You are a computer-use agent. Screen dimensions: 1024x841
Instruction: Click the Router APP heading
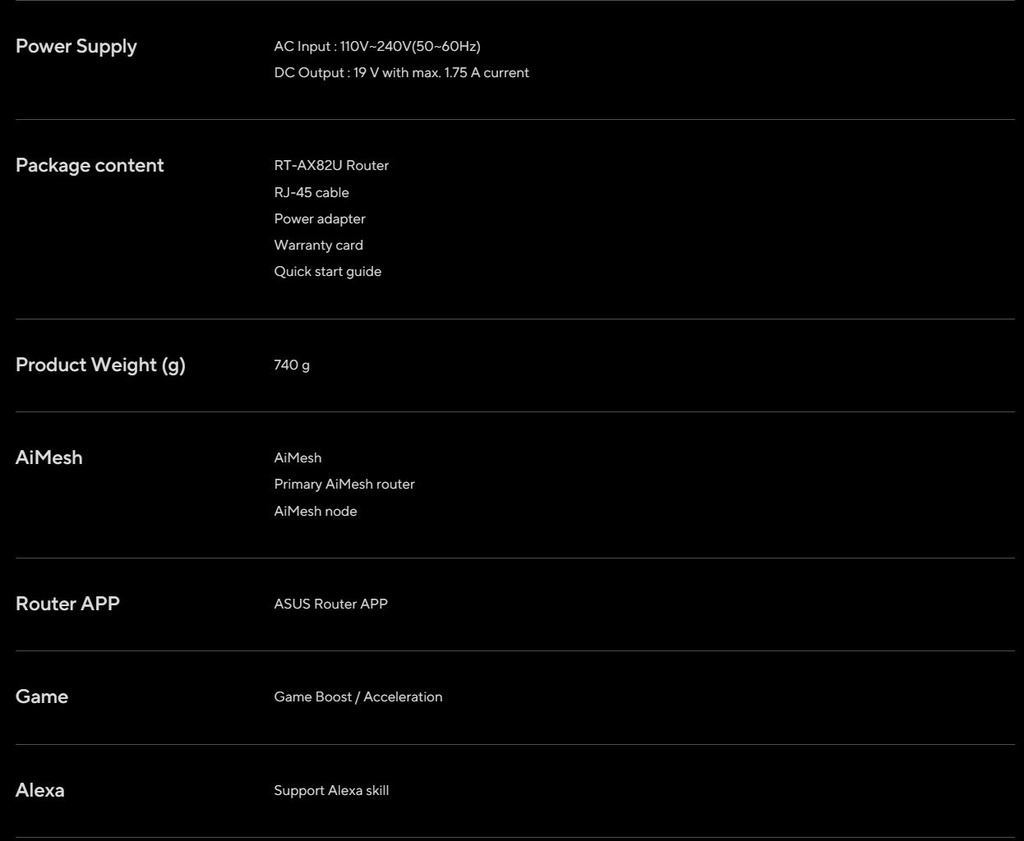click(68, 604)
